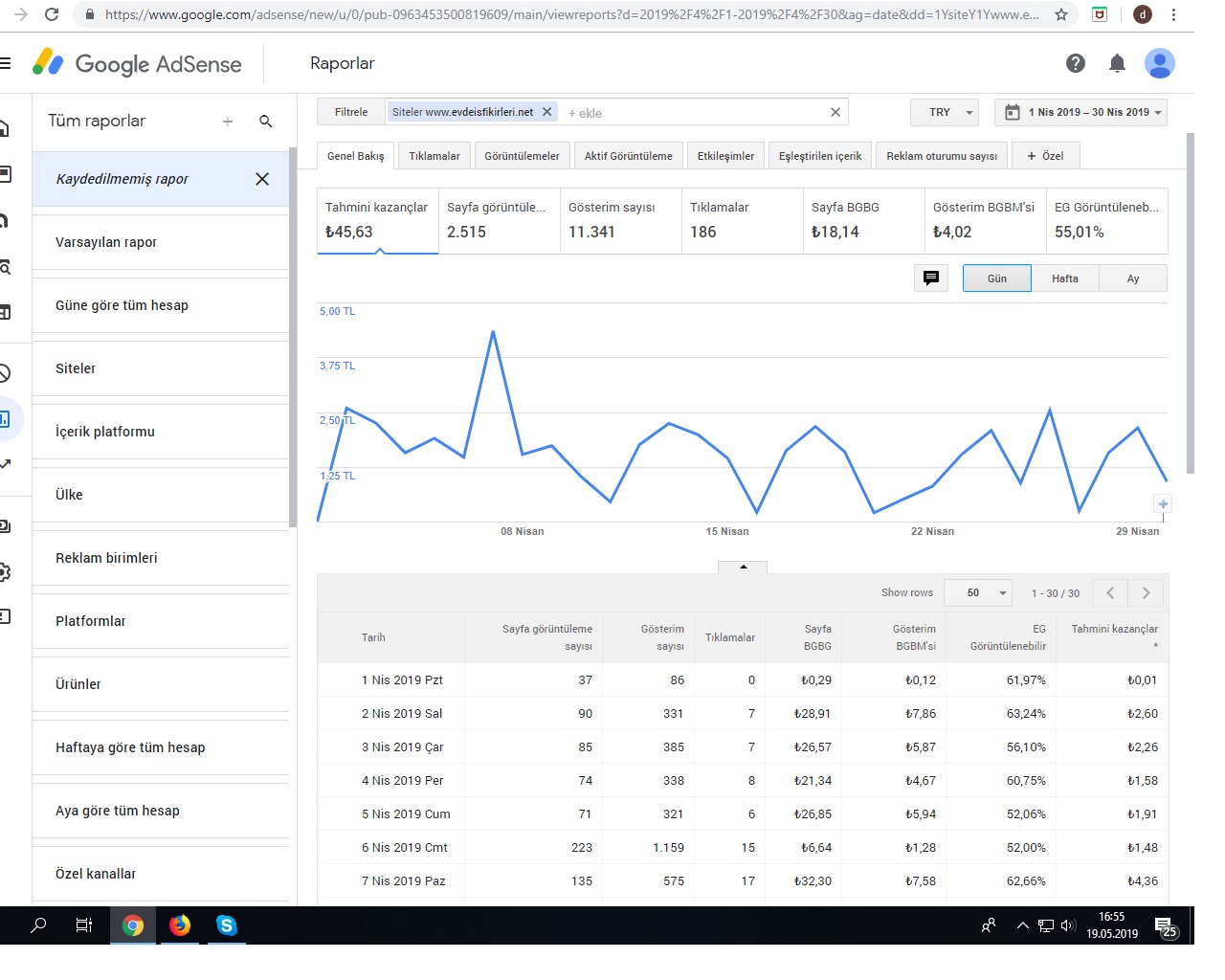The width and height of the screenshot is (1225, 980).
Task: Switch chart grouping to Hafta
Action: [x=1065, y=278]
